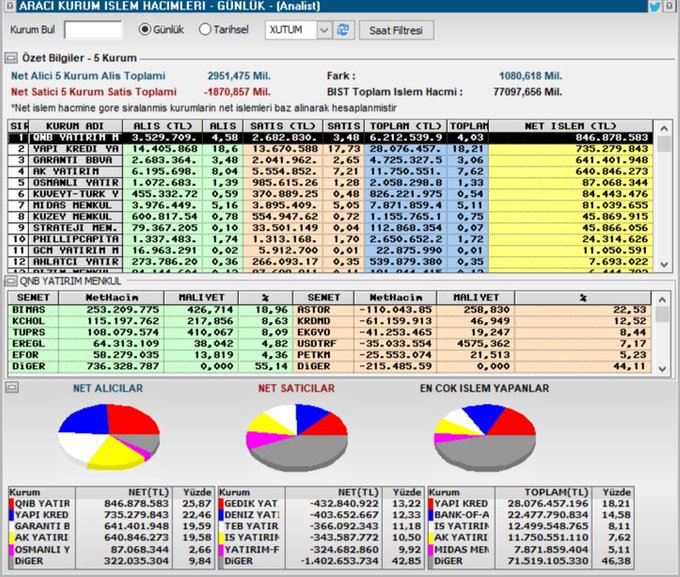Select the MIDAS MENKUL row
The height and width of the screenshot is (577, 680).
(x=330, y=206)
